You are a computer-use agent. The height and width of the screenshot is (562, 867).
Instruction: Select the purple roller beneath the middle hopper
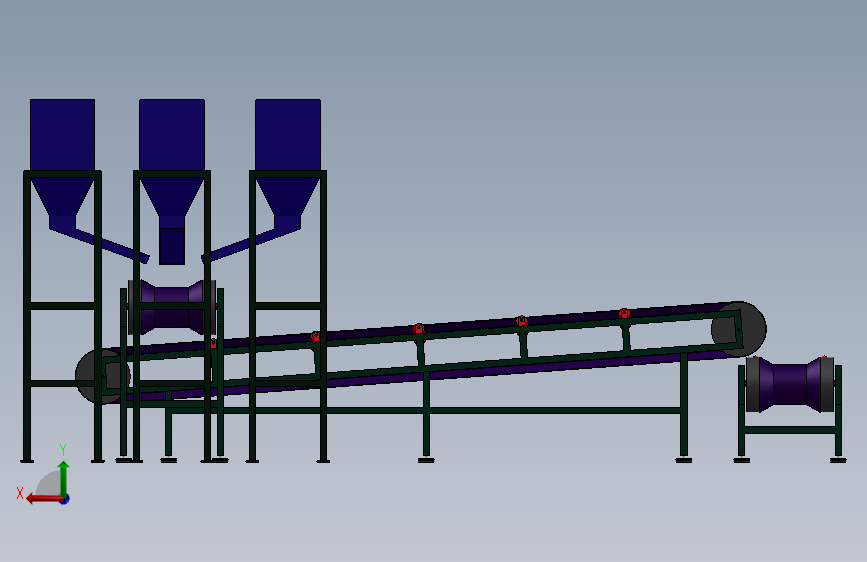click(172, 307)
